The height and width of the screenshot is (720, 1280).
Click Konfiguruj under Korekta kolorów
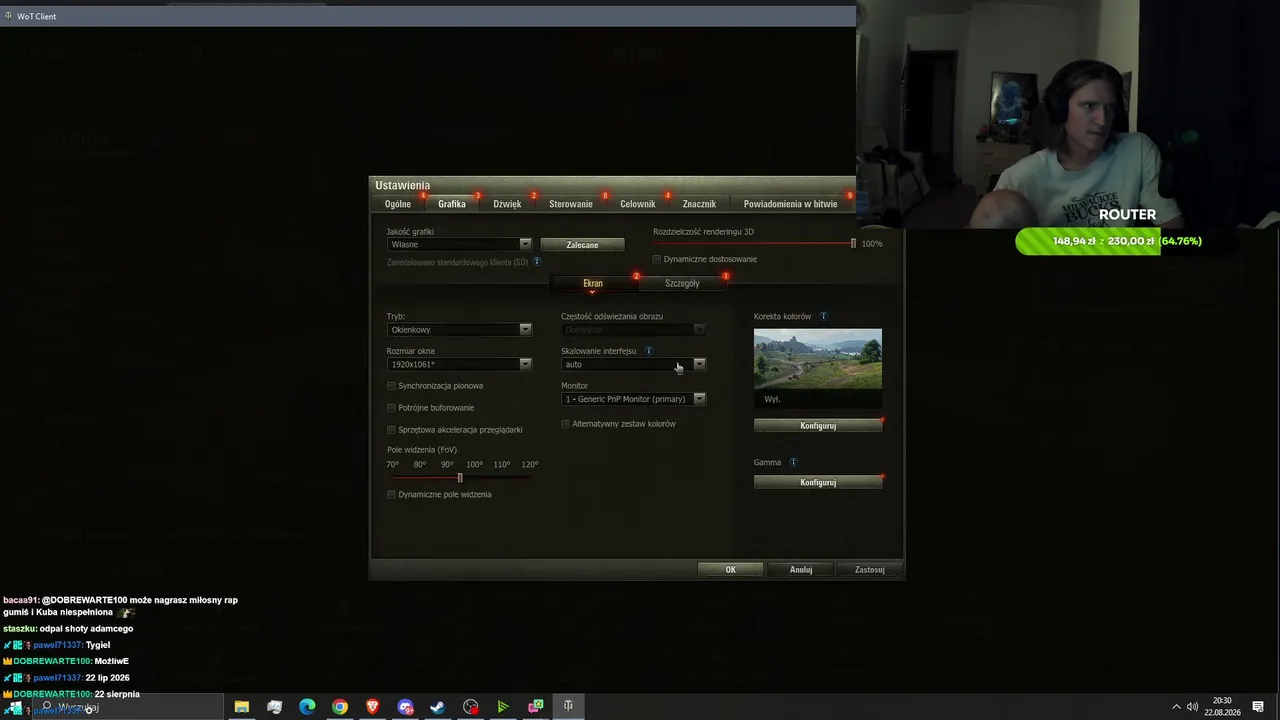[818, 426]
